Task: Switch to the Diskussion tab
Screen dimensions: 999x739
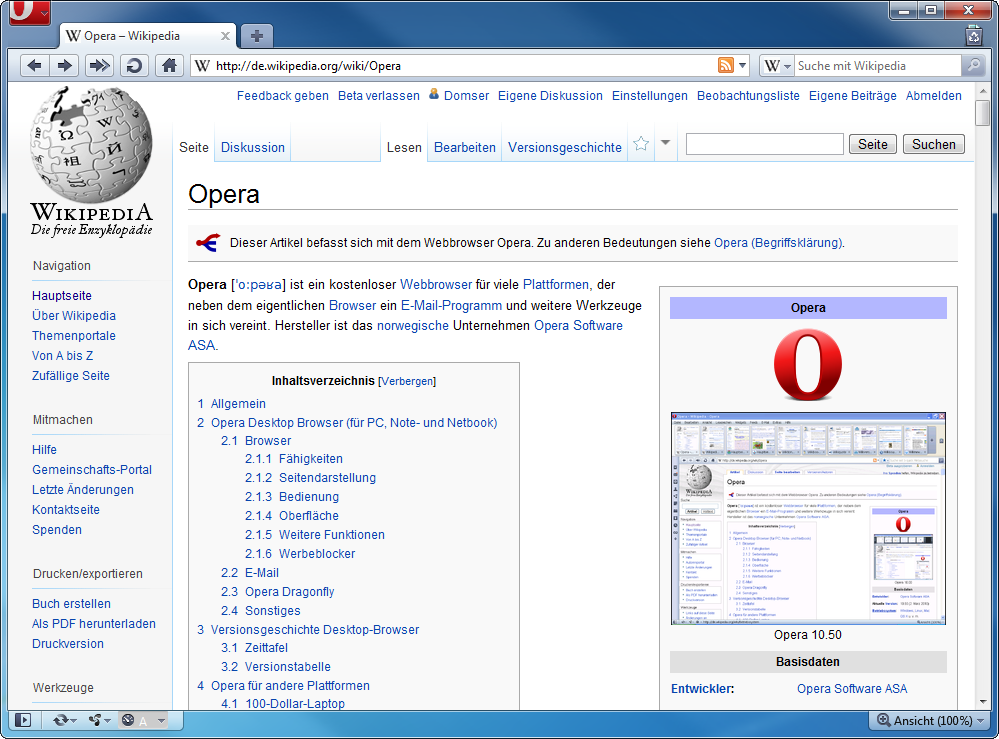Action: coord(253,147)
